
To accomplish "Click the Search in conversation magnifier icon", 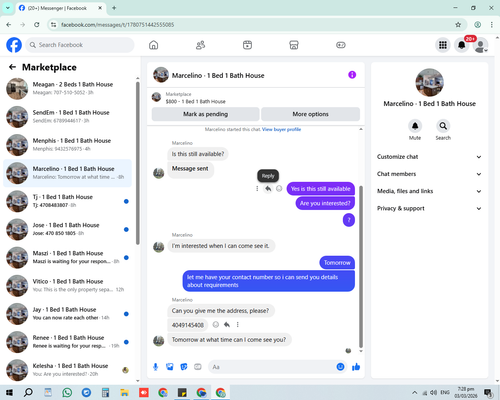I will [443, 126].
